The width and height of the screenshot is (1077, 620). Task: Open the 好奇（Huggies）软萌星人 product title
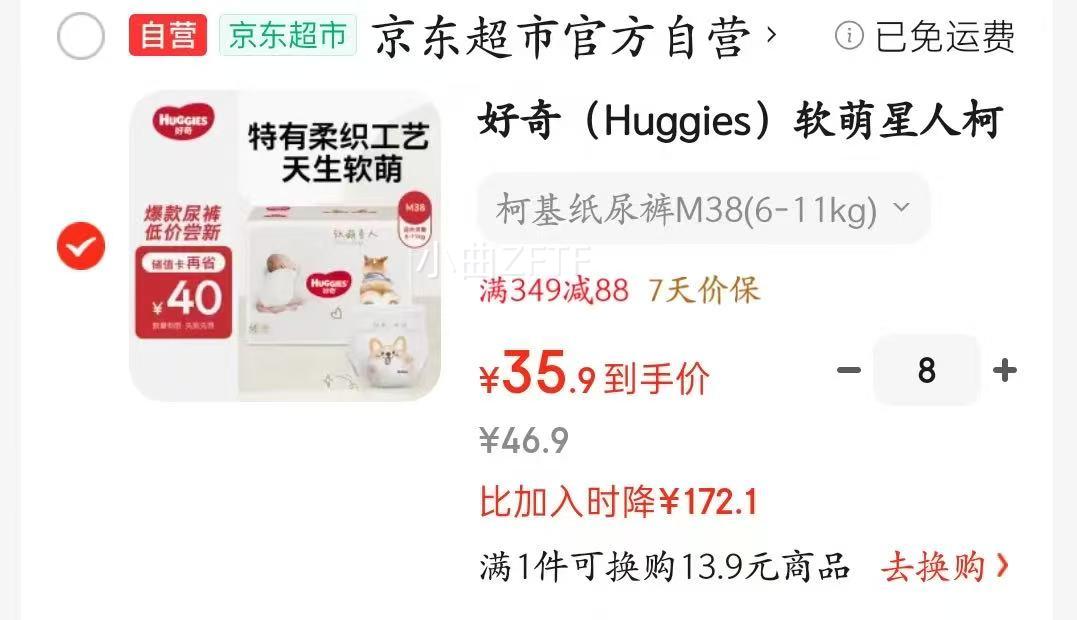coord(740,121)
